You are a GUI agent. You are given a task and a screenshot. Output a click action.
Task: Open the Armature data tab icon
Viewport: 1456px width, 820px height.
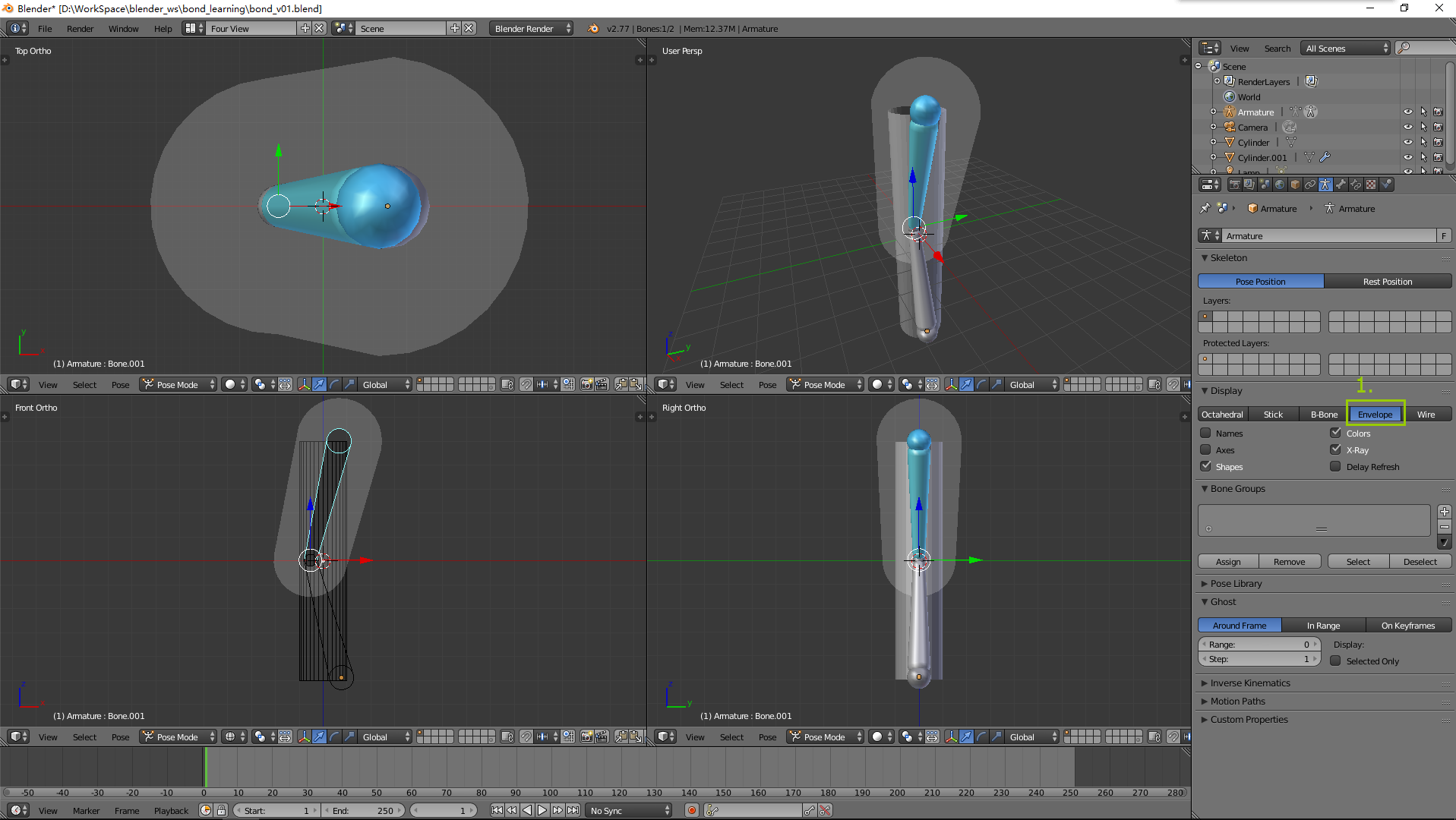tap(1325, 184)
